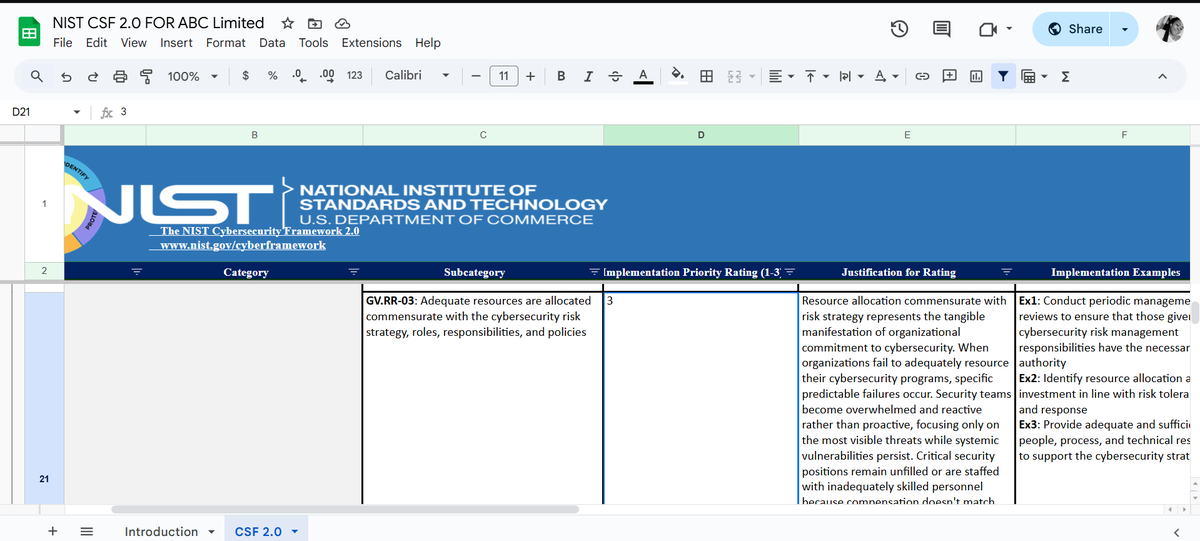Open the borders tool

(x=706, y=76)
